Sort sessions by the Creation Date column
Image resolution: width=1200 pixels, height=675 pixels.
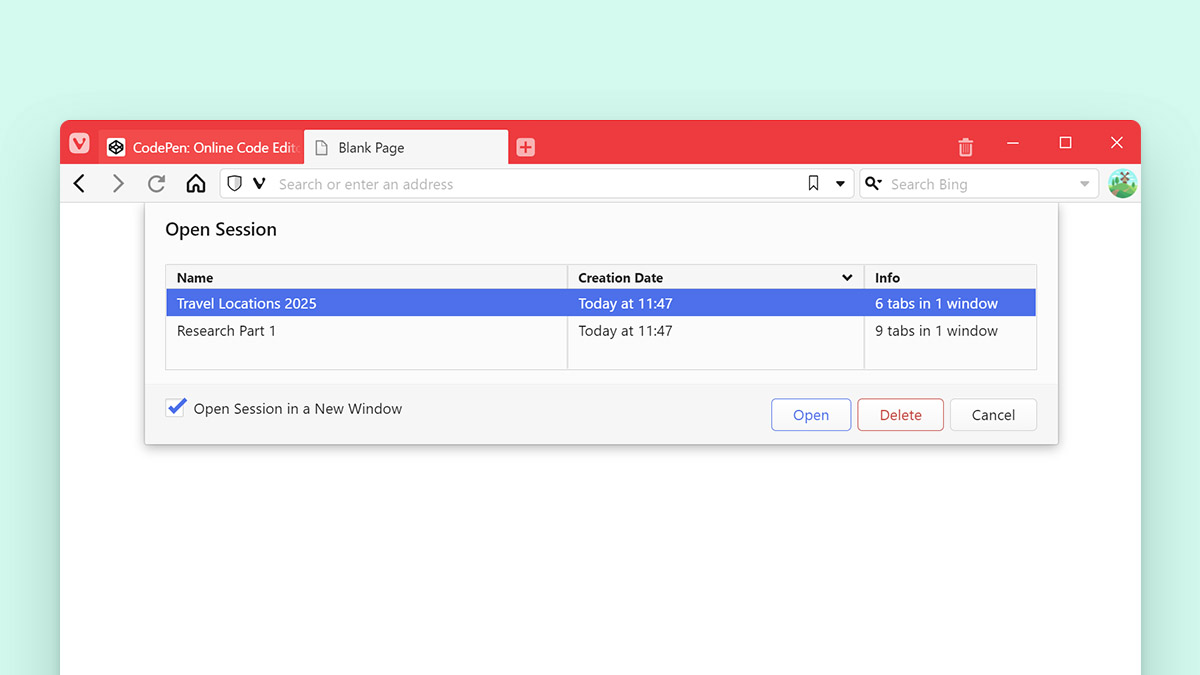tap(715, 278)
